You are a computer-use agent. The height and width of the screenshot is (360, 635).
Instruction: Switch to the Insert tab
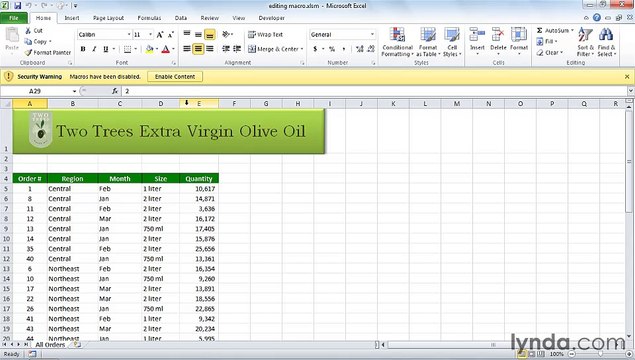point(72,18)
